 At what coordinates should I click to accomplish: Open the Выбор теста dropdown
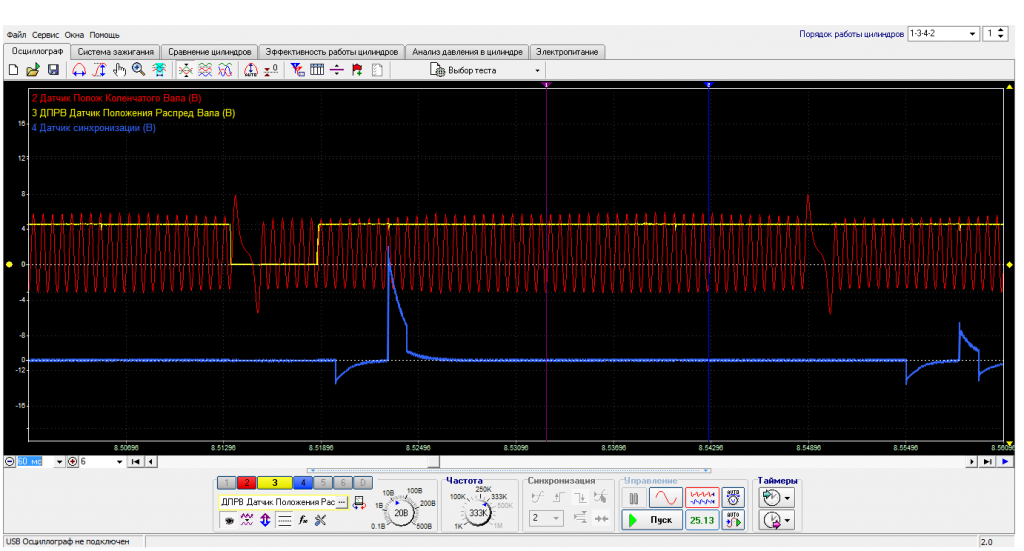[x=485, y=70]
